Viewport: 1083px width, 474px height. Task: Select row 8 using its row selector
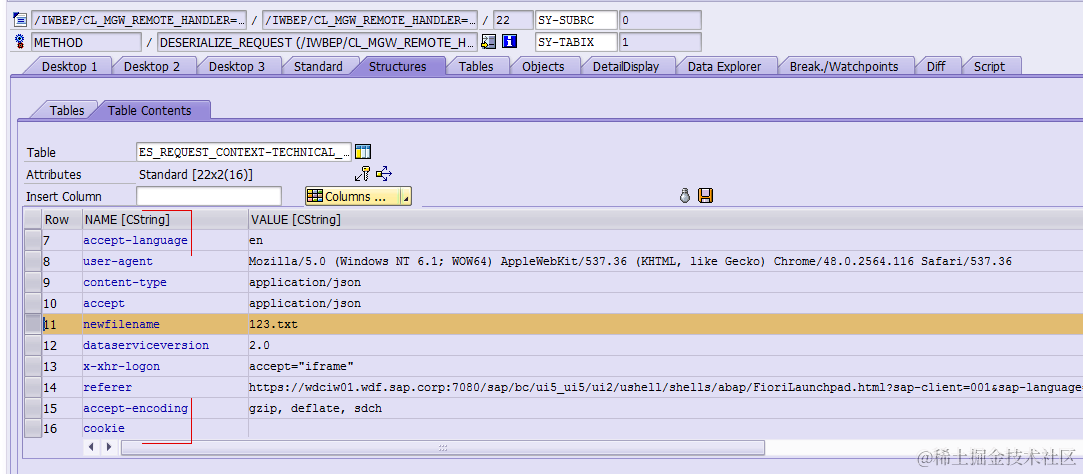pos(32,261)
